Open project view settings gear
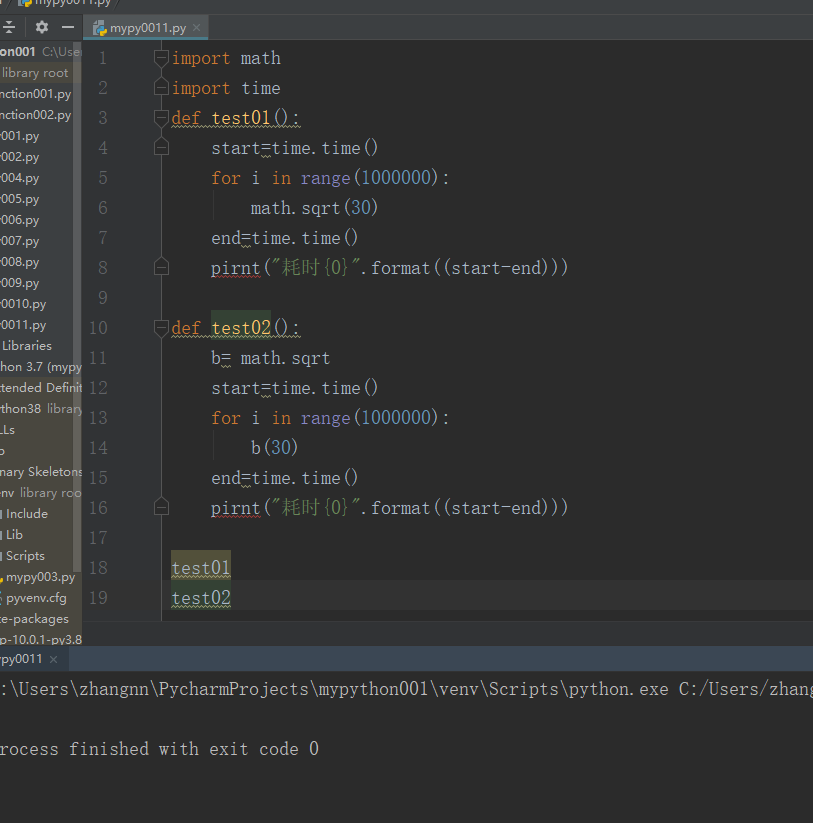This screenshot has width=813, height=823. (x=41, y=27)
